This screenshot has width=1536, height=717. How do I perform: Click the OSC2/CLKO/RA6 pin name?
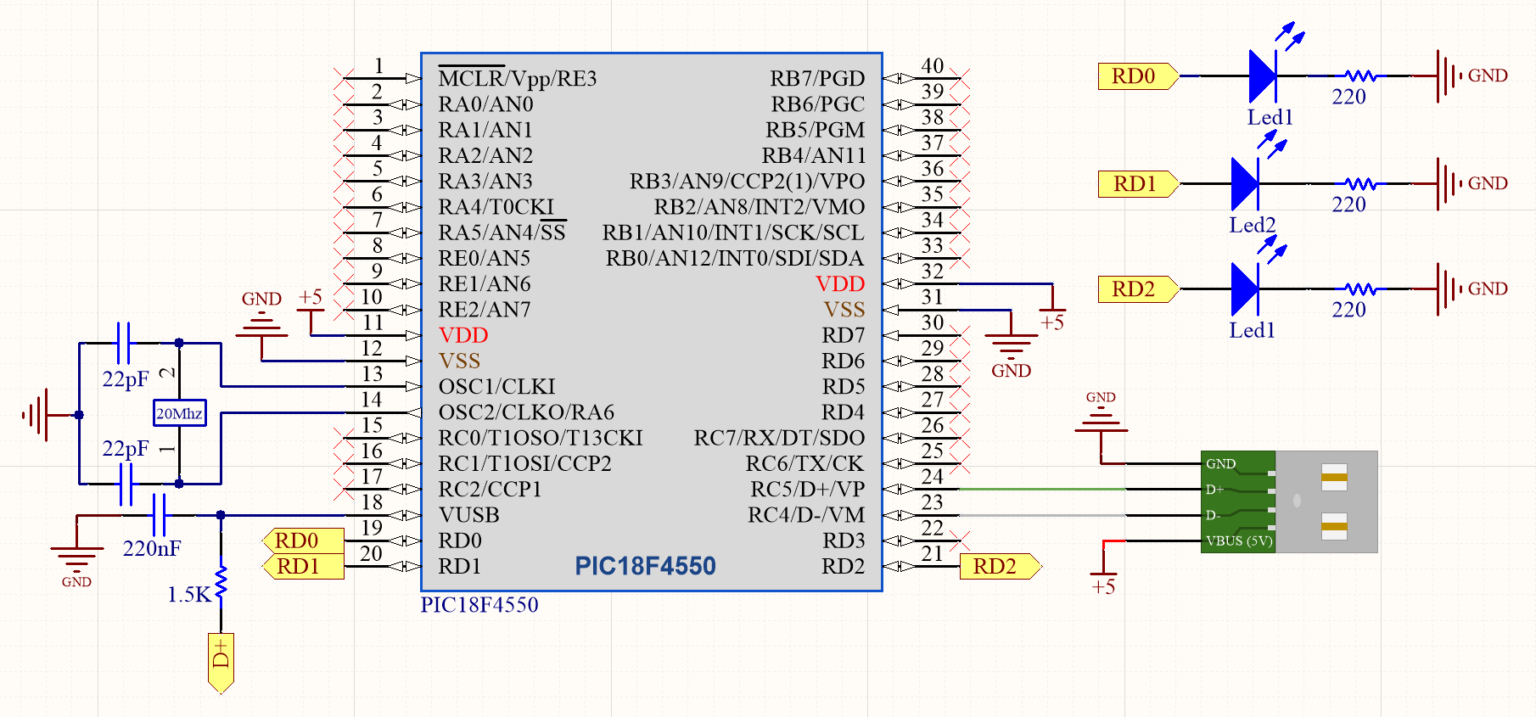coord(526,413)
